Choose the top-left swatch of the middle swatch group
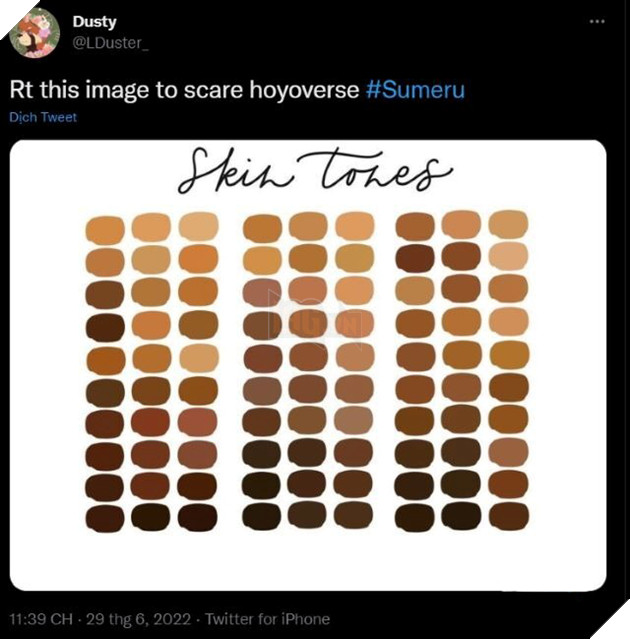This screenshot has width=630, height=639. point(262,229)
